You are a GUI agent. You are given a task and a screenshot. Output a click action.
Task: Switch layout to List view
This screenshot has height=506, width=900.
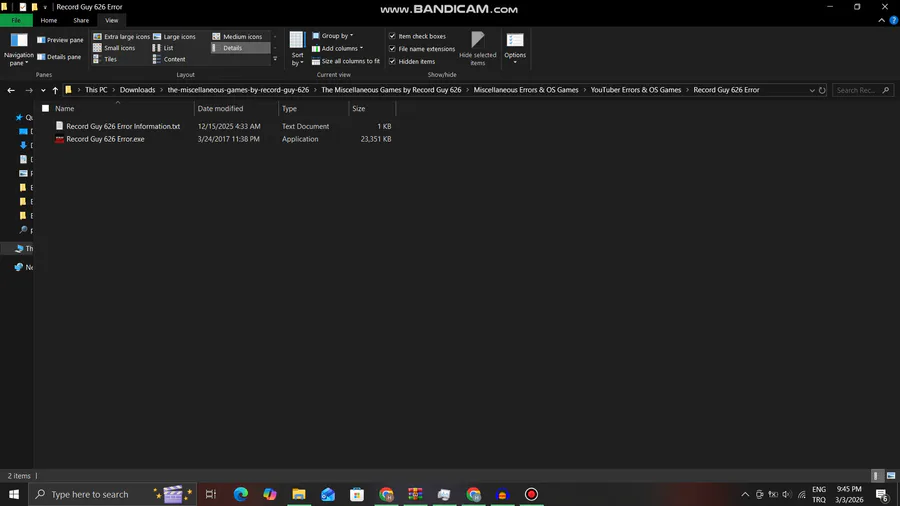[x=163, y=48]
